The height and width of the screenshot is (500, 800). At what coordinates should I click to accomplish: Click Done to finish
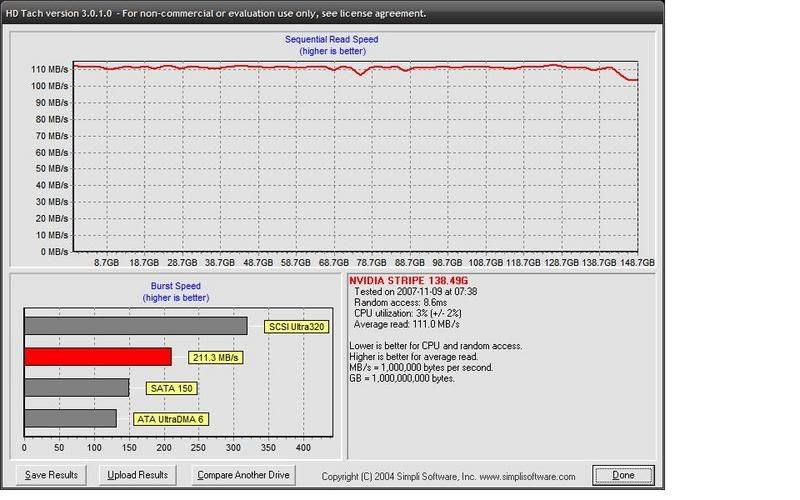pos(622,474)
